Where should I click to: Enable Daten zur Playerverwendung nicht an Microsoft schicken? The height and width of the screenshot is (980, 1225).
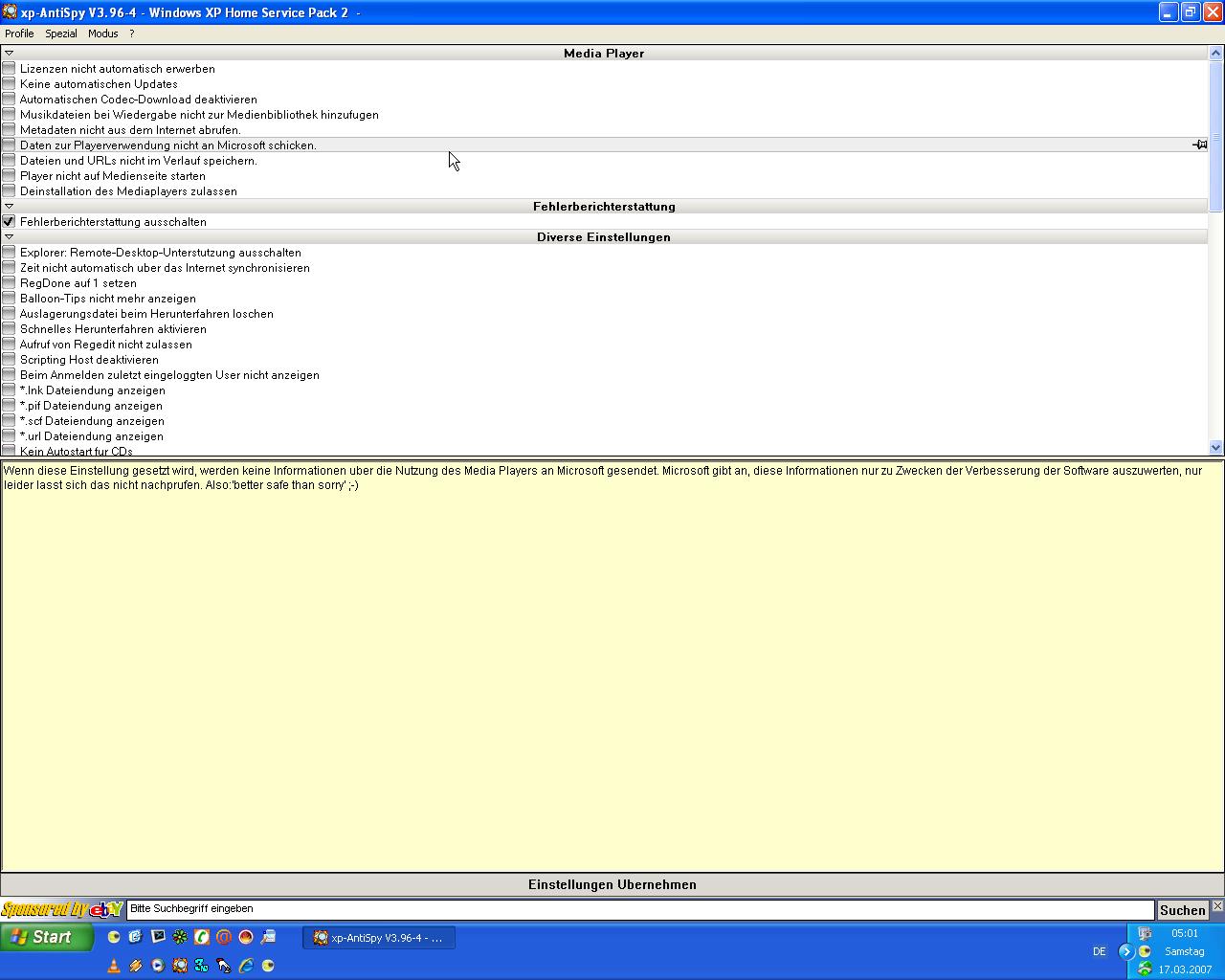(x=9, y=145)
